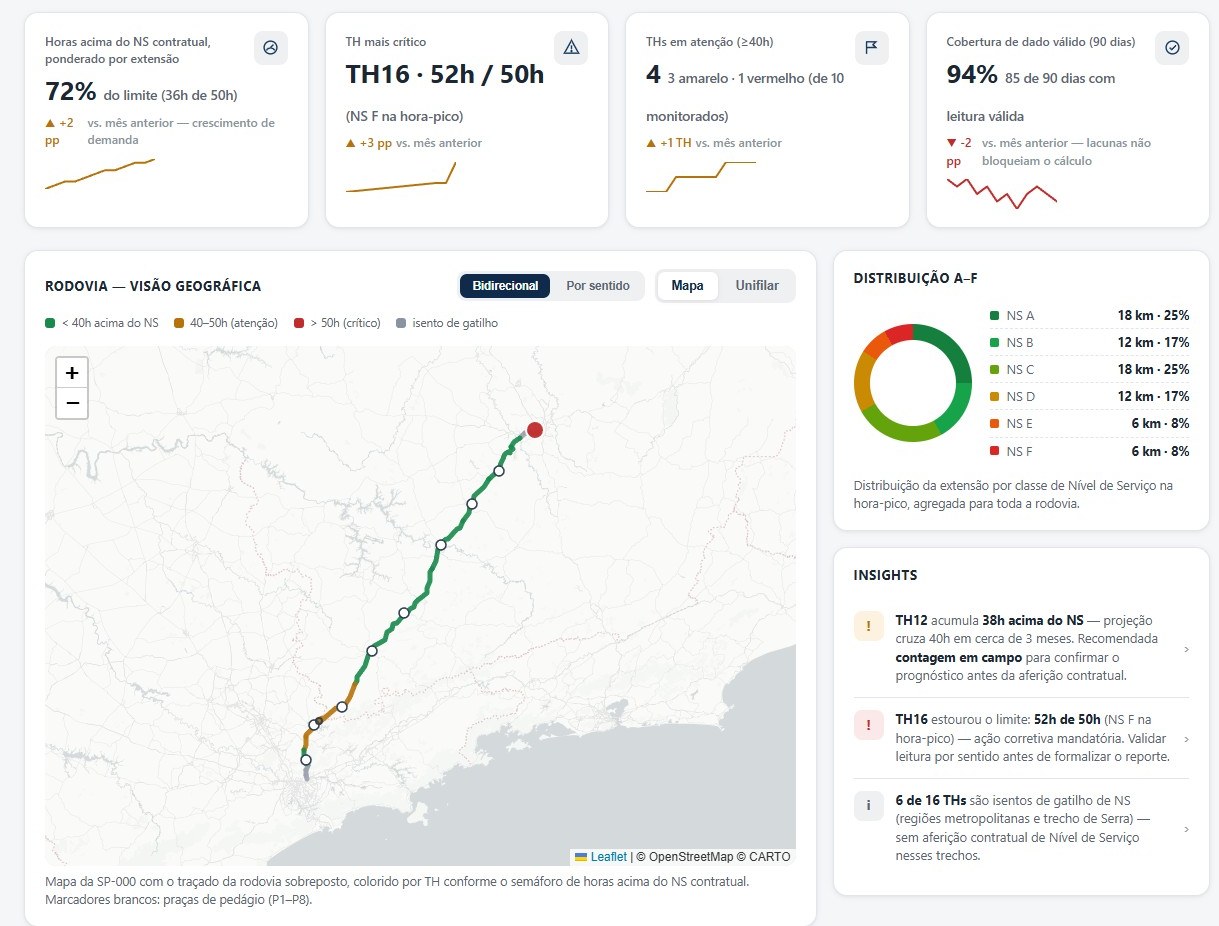The image size is (1219, 926).
Task: Click the gauge icon on Horas acima card
Action: 270,47
